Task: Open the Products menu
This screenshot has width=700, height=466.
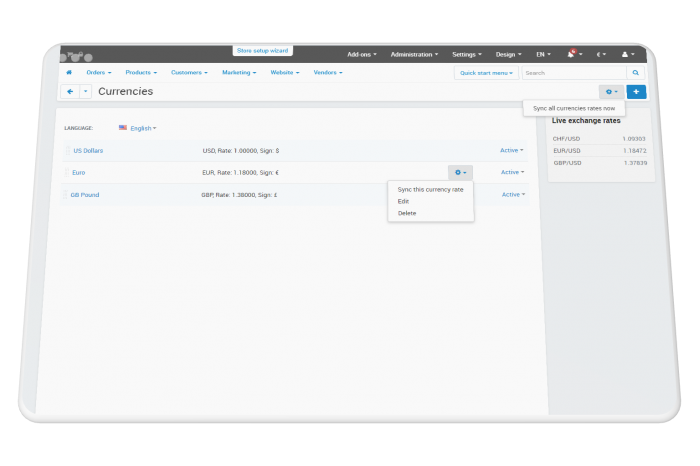Action: [141, 72]
